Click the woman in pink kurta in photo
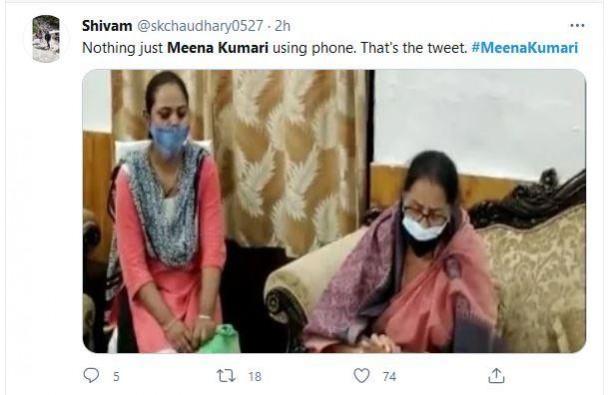This screenshot has height=395, width=608. pos(167,217)
